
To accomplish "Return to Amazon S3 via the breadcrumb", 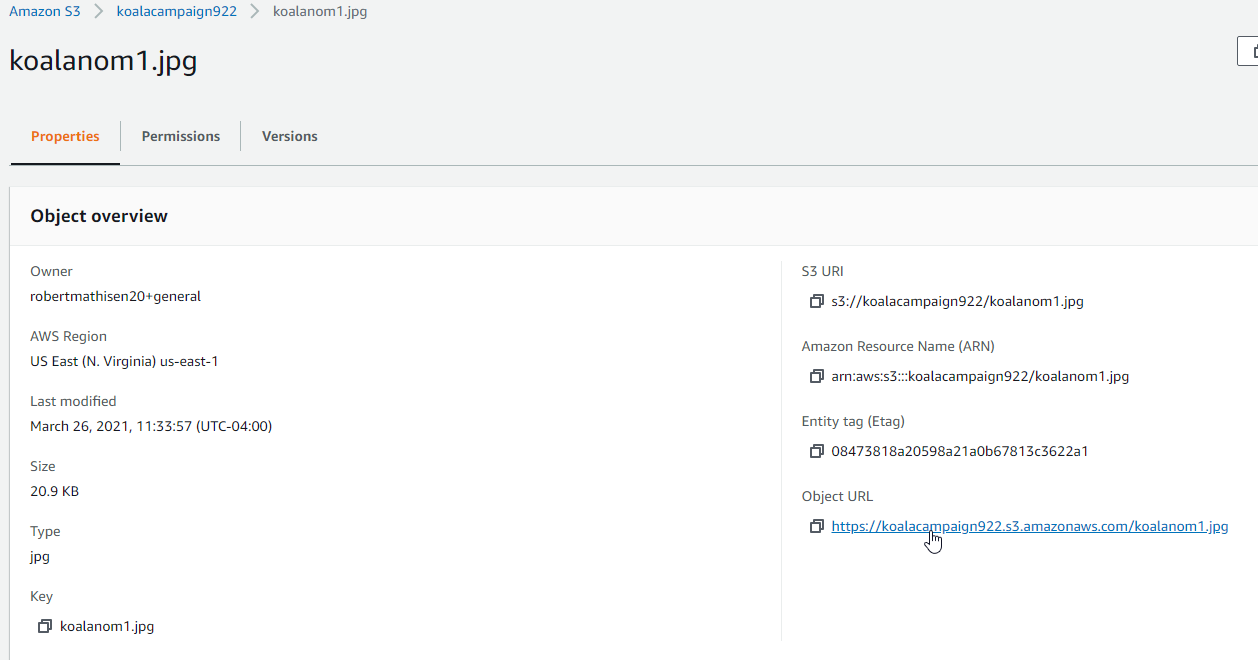I will coord(45,11).
